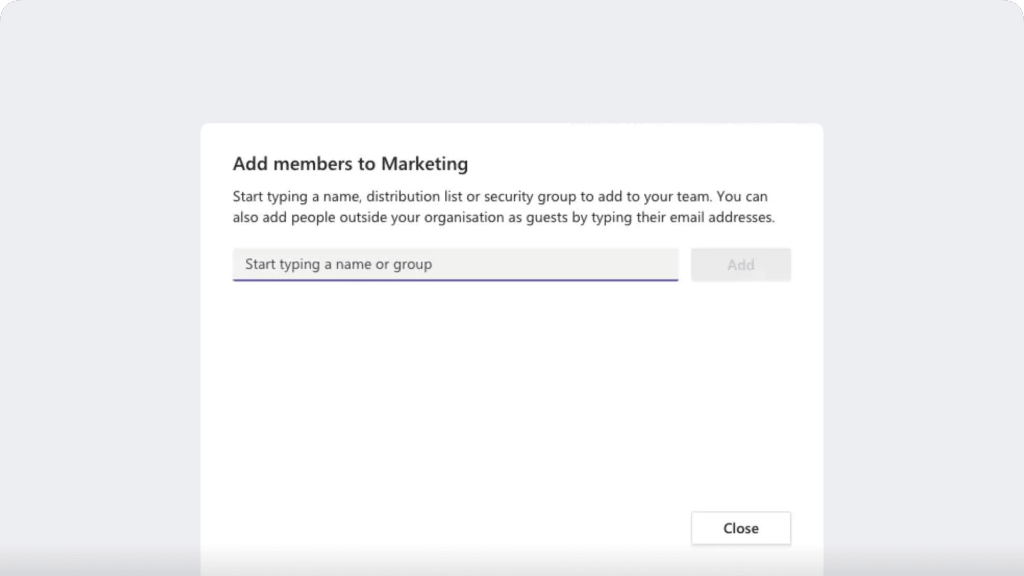Screen dimensions: 1024x576
Task: Click the 'Add members to Marketing' heading
Action: tap(349, 163)
